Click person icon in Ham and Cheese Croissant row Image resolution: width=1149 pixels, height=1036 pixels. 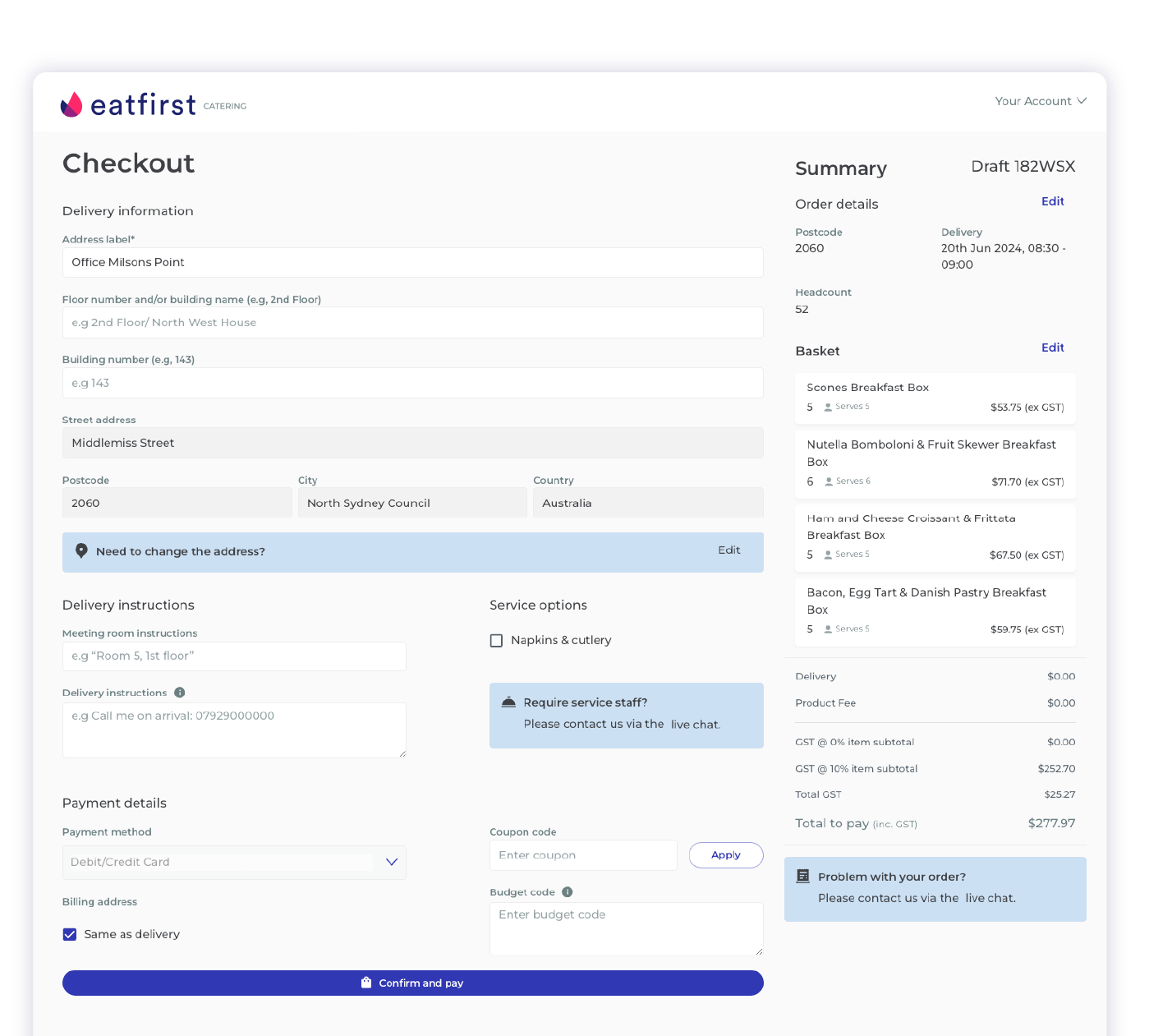(828, 555)
